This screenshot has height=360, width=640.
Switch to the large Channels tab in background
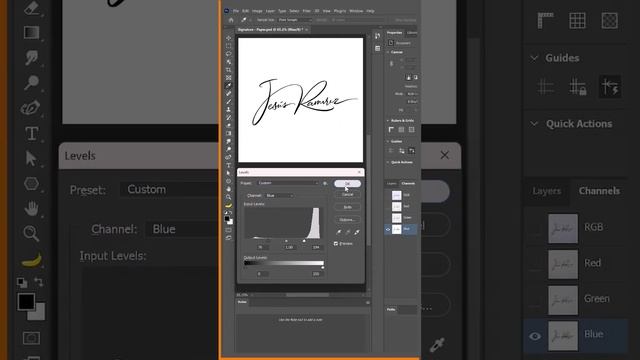[x=599, y=191]
